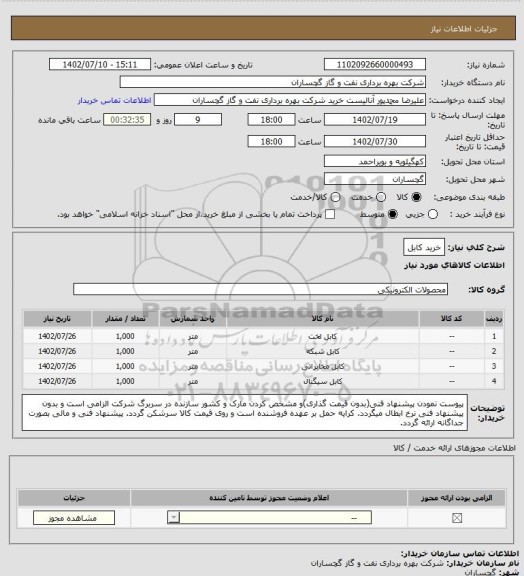524x576 pixels.
Task: Click the response deadline time field 18:00
Action: point(271,120)
